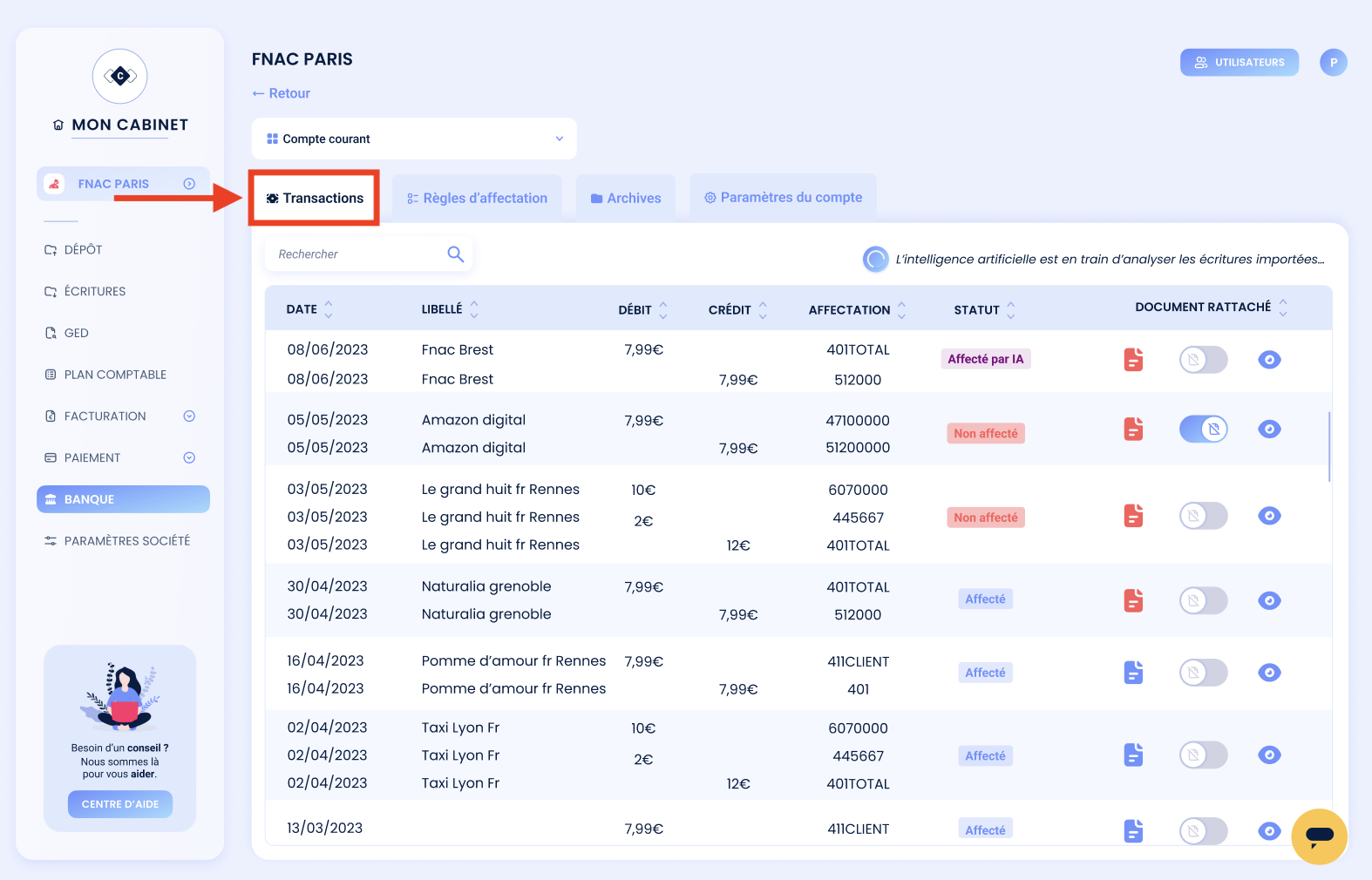The image size is (1372, 880).
Task: Click the 47100000 affectation value
Action: tap(858, 421)
